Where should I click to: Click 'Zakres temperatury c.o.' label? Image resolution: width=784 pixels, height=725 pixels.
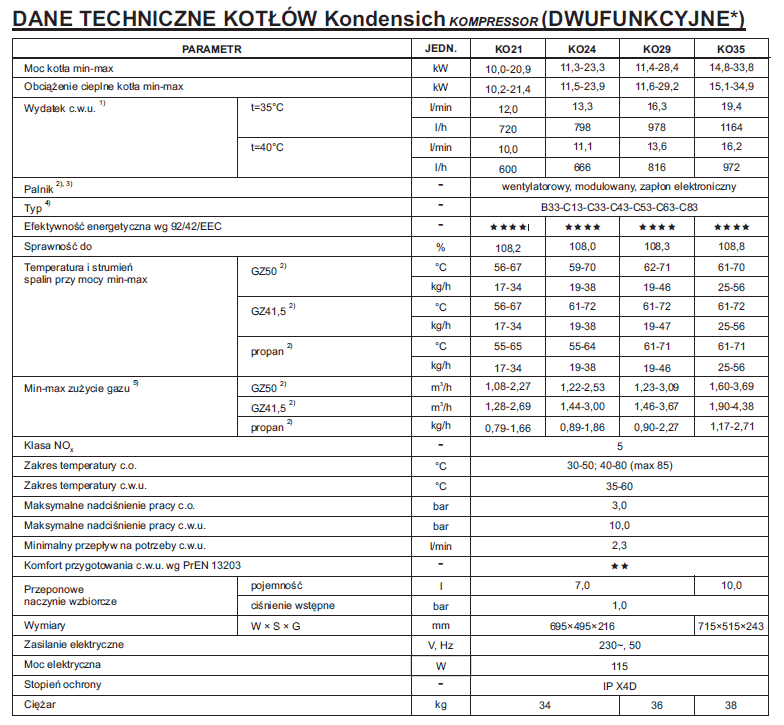[80, 466]
